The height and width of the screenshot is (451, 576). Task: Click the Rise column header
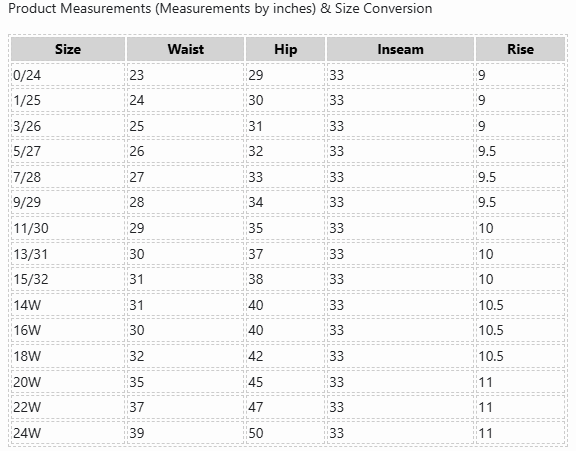(520, 49)
